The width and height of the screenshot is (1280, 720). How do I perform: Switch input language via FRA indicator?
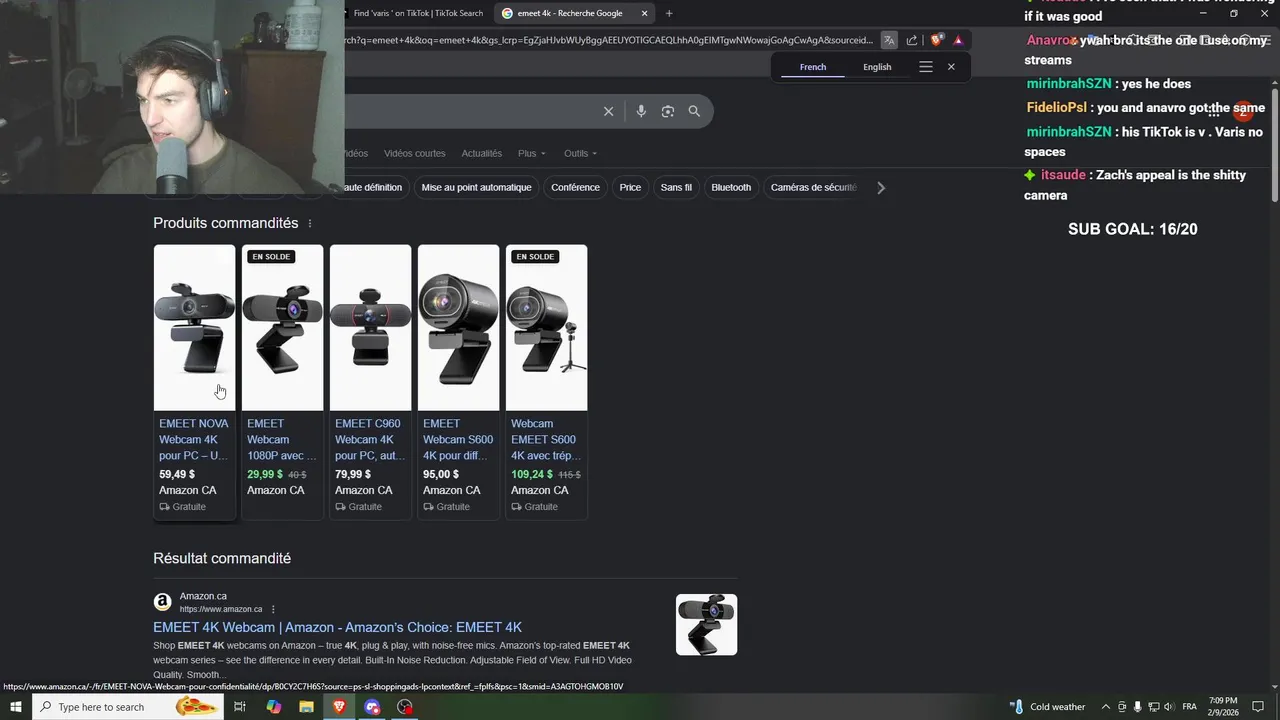tap(1190, 707)
